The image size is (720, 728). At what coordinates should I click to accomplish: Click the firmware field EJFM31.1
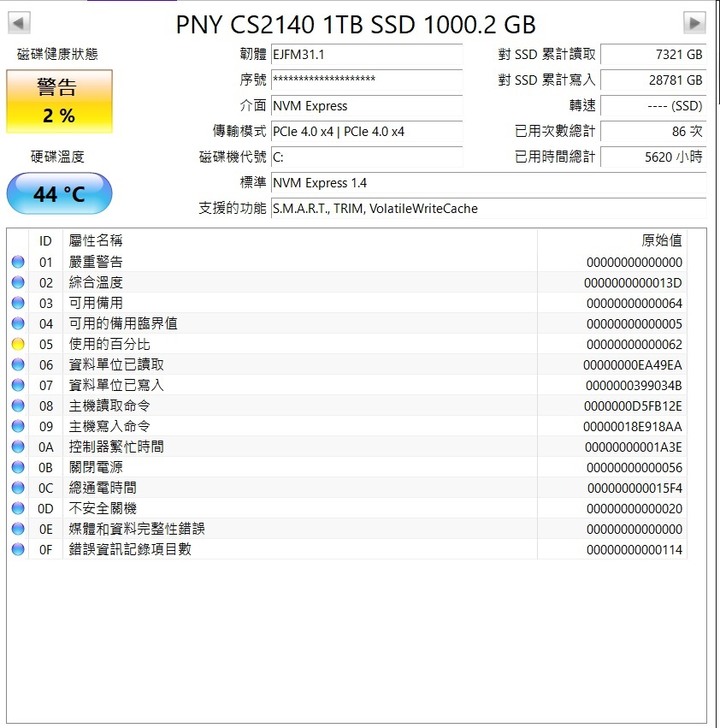tap(367, 55)
